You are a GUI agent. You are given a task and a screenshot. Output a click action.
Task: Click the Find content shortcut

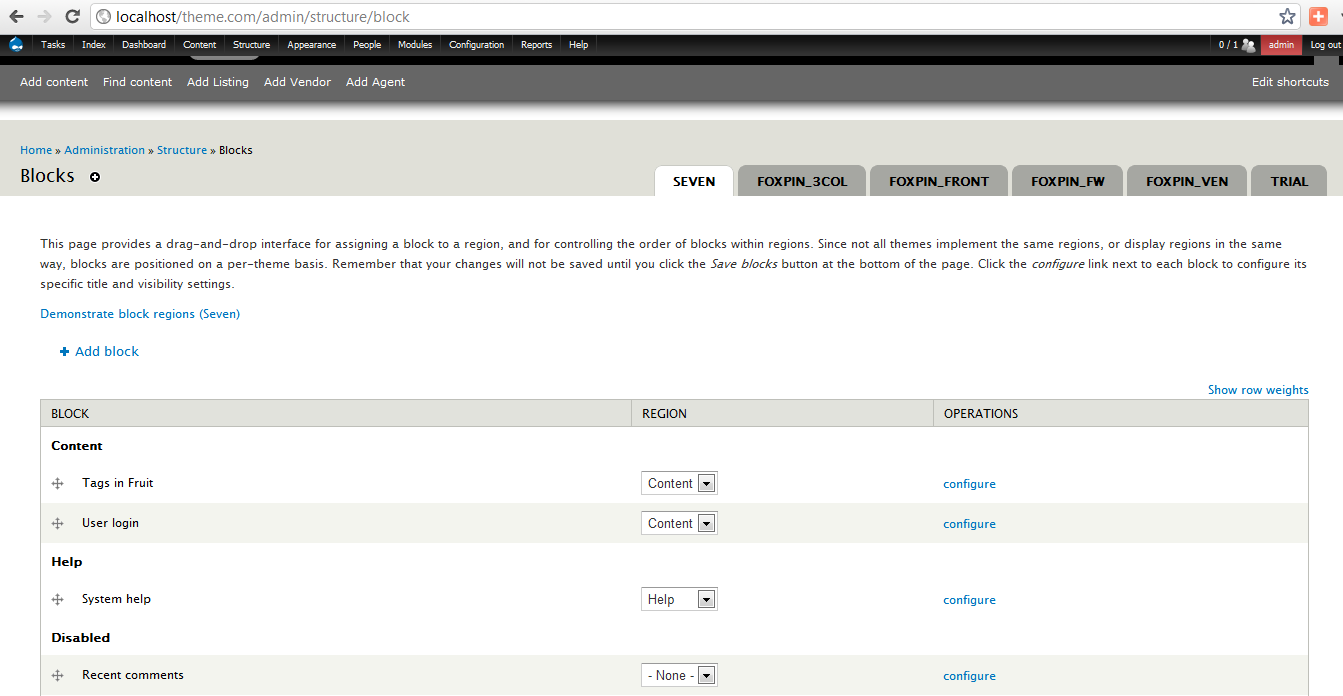pyautogui.click(x=138, y=82)
